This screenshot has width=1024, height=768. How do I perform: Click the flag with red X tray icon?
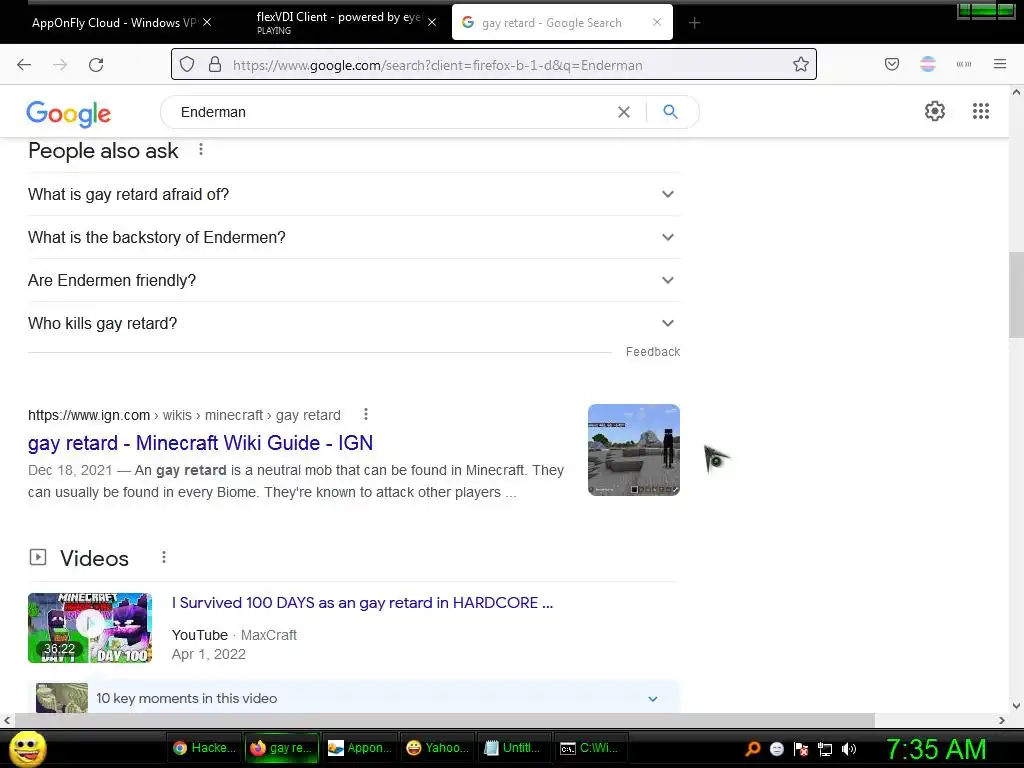(x=801, y=749)
